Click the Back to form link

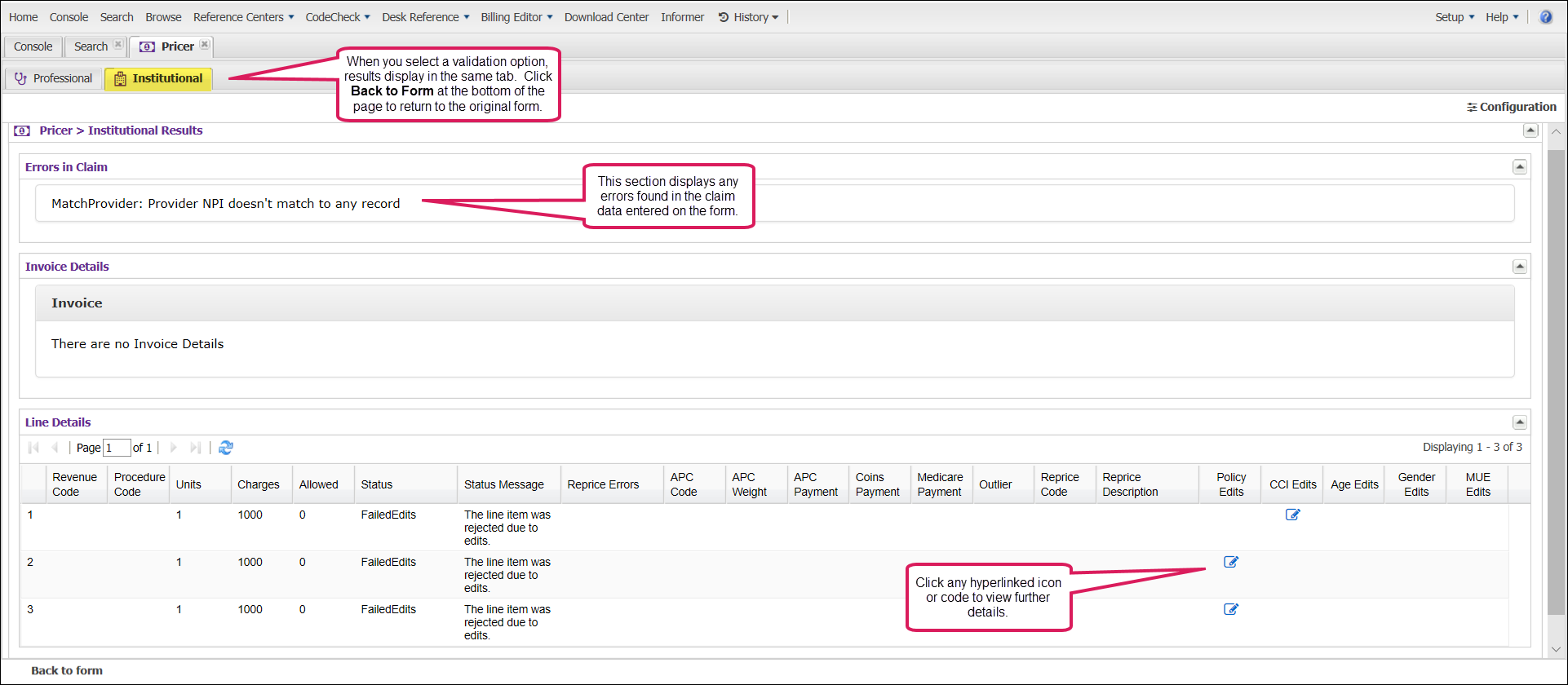click(x=67, y=670)
